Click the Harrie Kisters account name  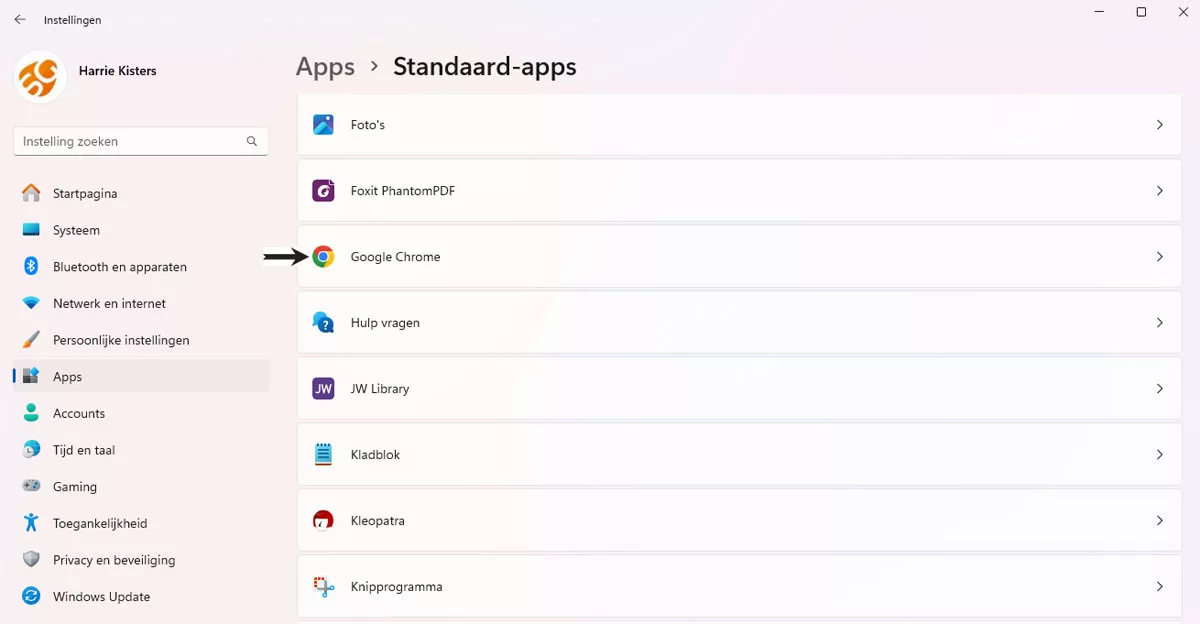117,71
